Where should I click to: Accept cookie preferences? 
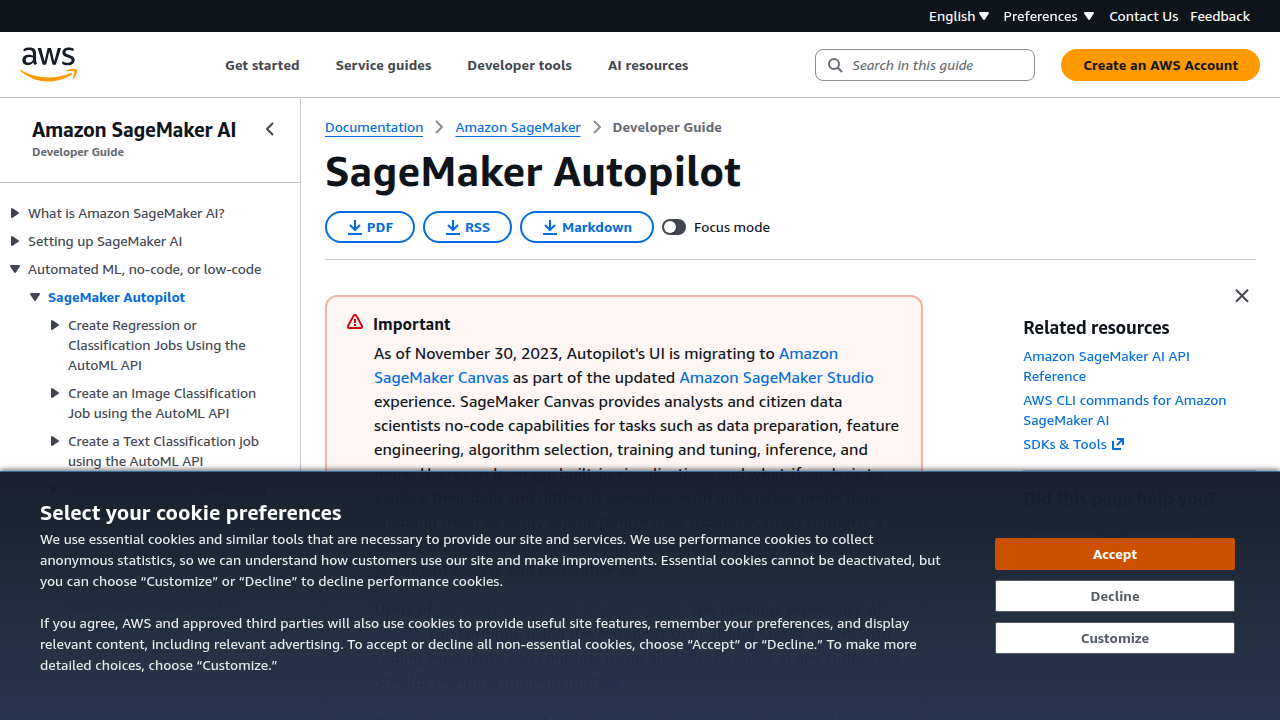[1114, 554]
